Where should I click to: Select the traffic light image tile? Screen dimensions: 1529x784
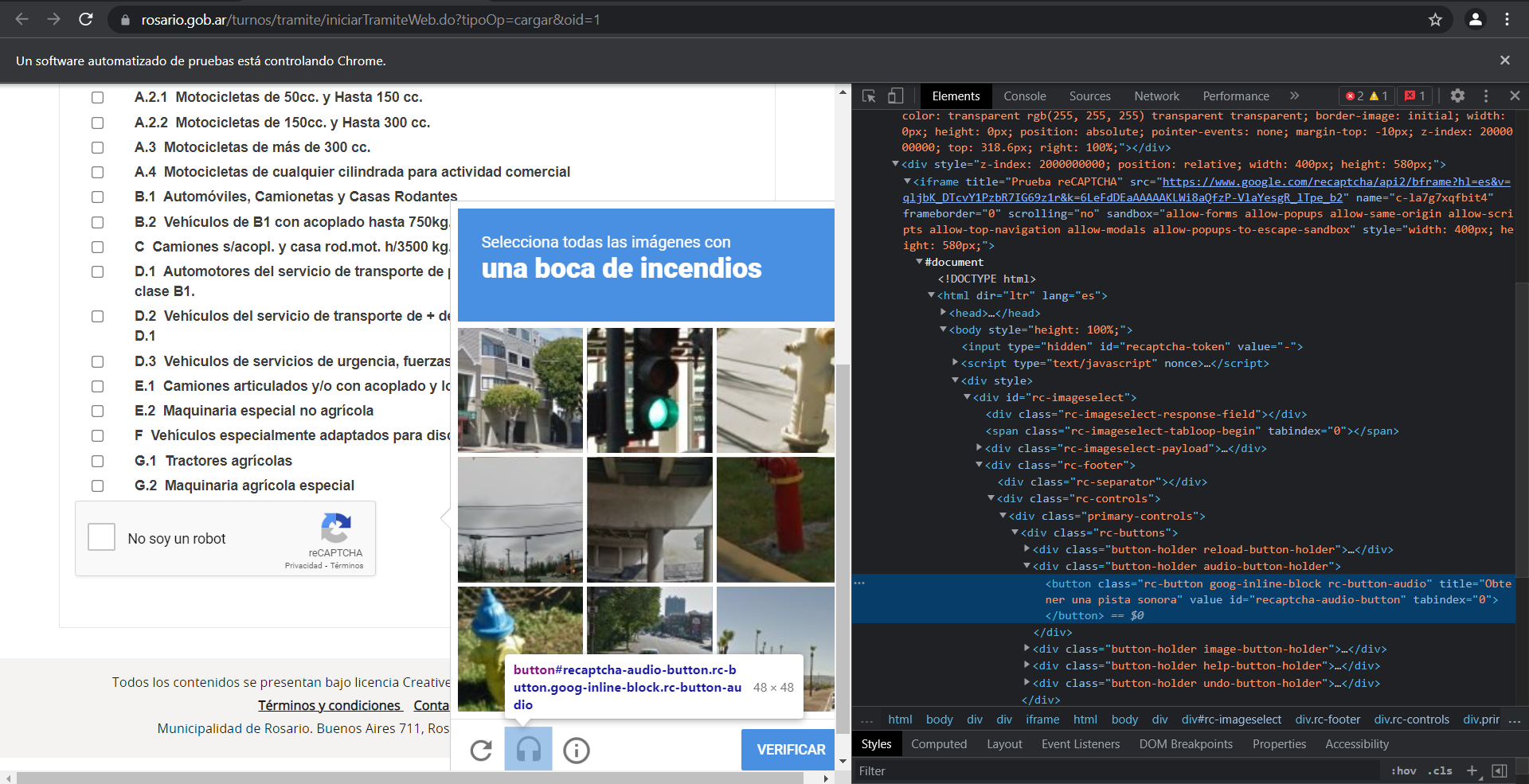649,390
